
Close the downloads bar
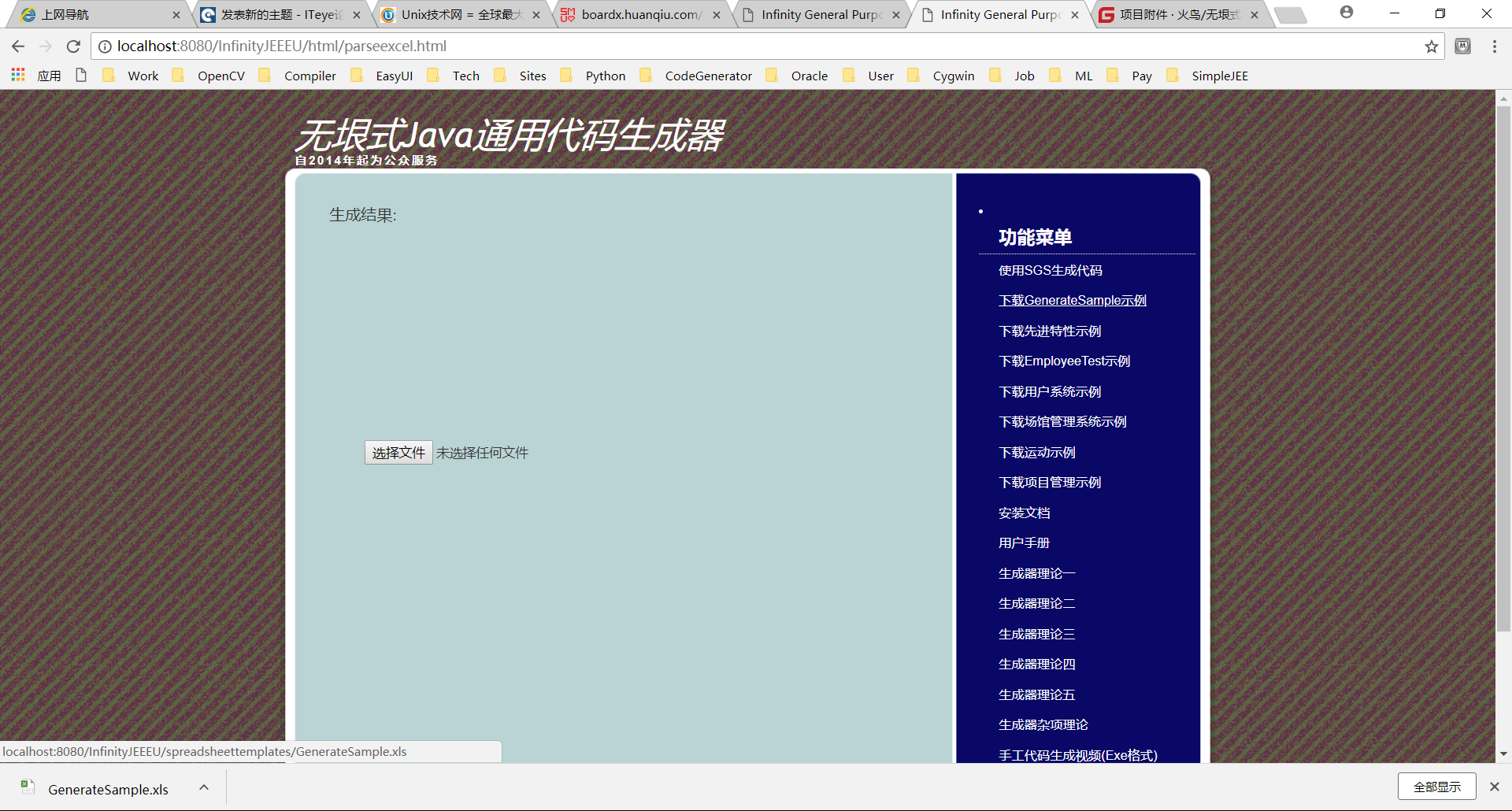click(x=1494, y=787)
